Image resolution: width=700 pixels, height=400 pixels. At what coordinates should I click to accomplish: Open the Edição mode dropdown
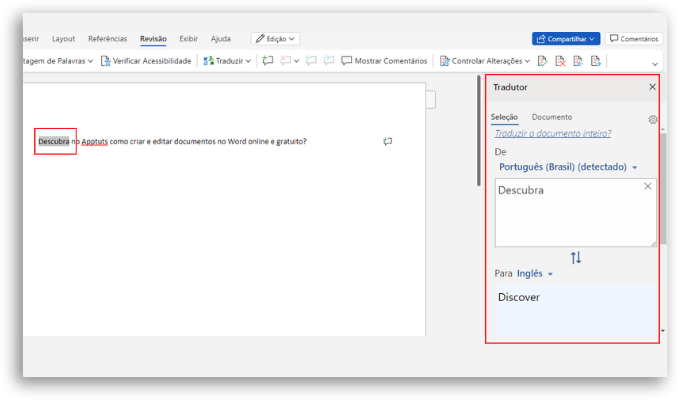click(275, 39)
